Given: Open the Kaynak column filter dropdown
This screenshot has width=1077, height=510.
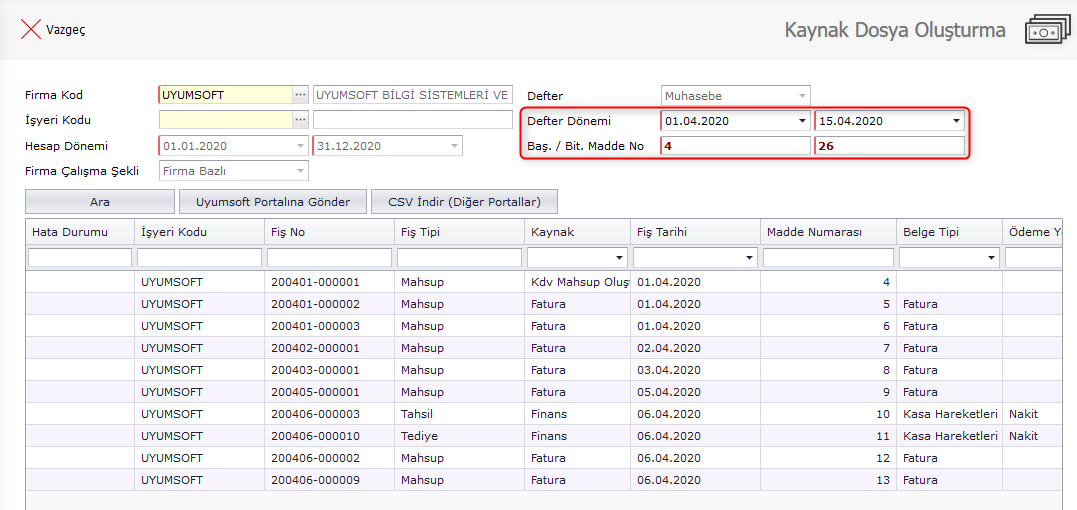Looking at the screenshot, I should (x=620, y=258).
